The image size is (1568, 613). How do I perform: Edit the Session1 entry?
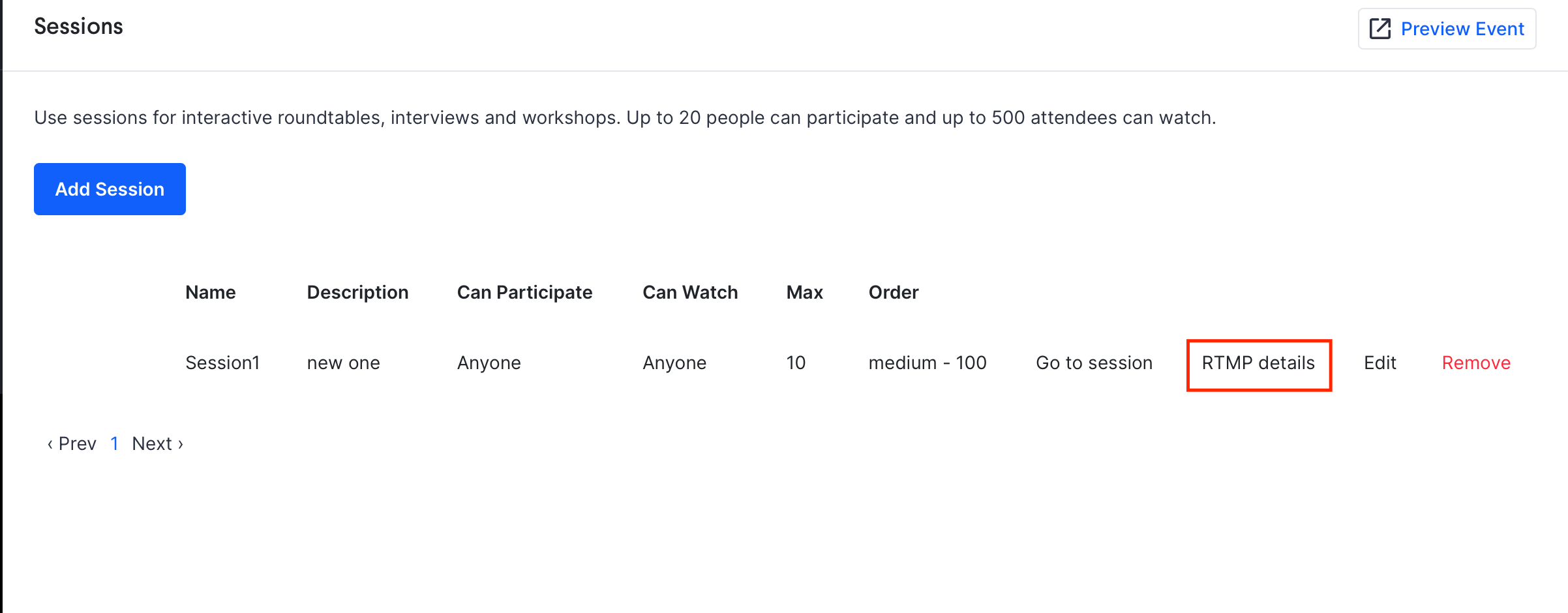click(1380, 363)
